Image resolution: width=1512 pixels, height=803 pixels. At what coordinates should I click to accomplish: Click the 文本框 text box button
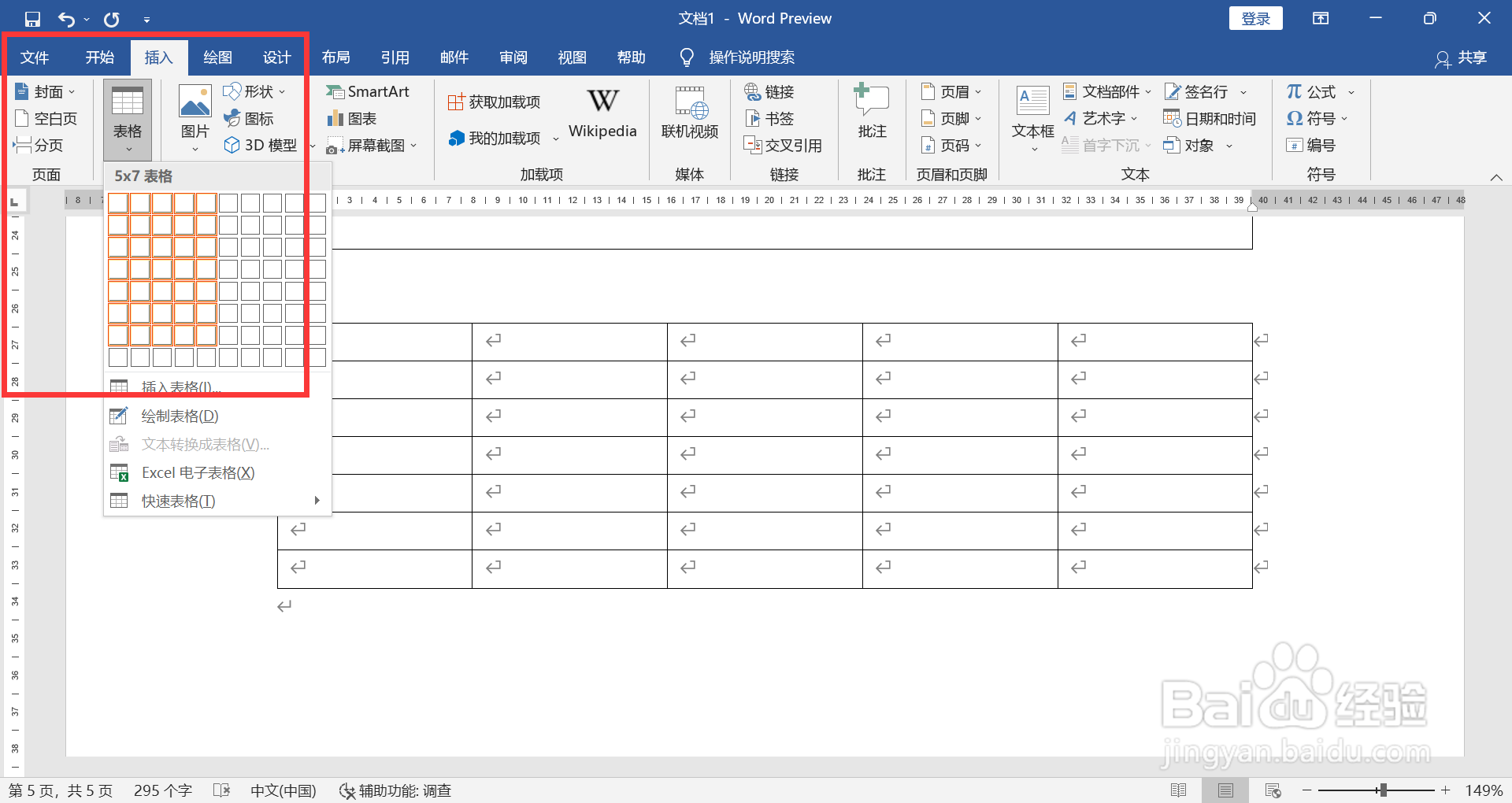click(1032, 119)
